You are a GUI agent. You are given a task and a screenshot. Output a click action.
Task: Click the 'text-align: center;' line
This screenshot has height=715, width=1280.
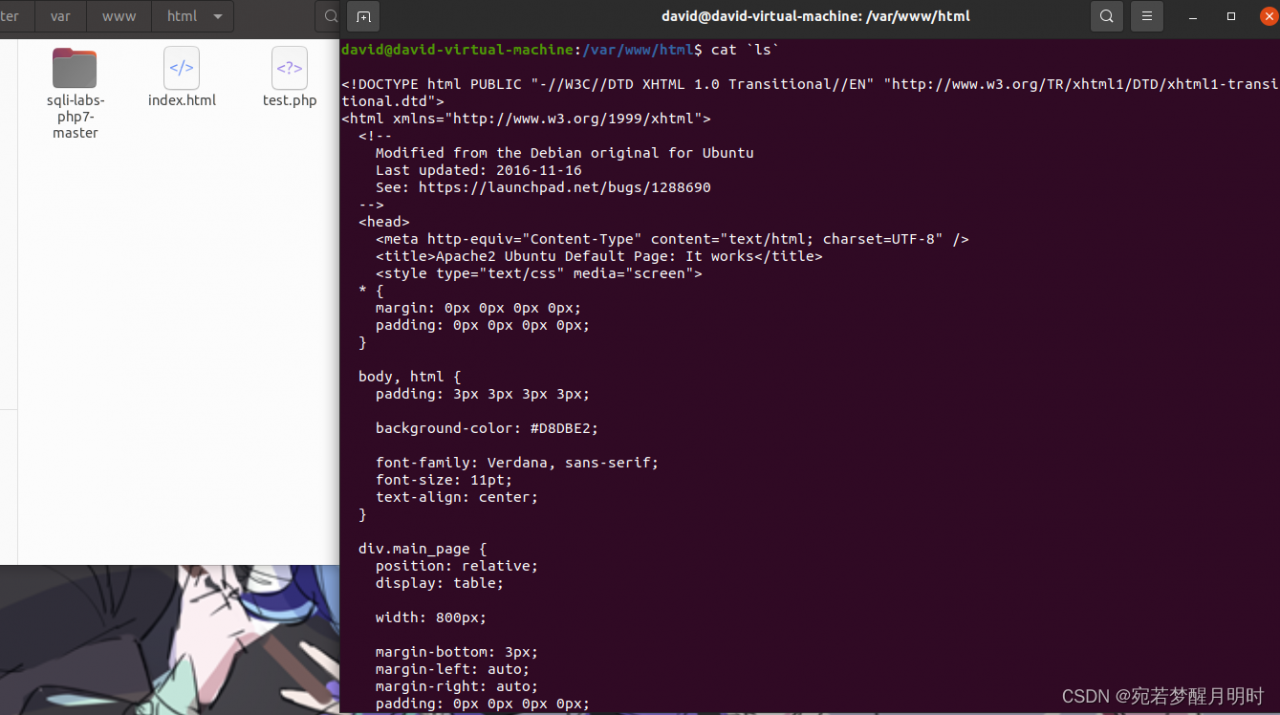[x=457, y=497]
